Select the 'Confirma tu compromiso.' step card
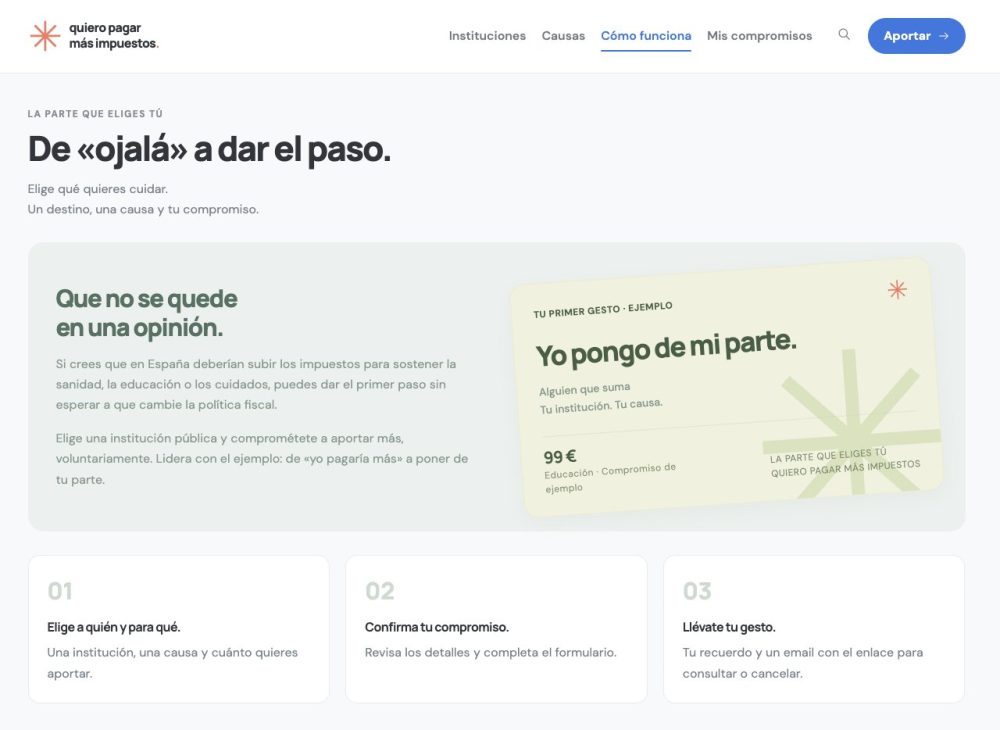Screen dimensions: 1000x730 click(x=496, y=629)
